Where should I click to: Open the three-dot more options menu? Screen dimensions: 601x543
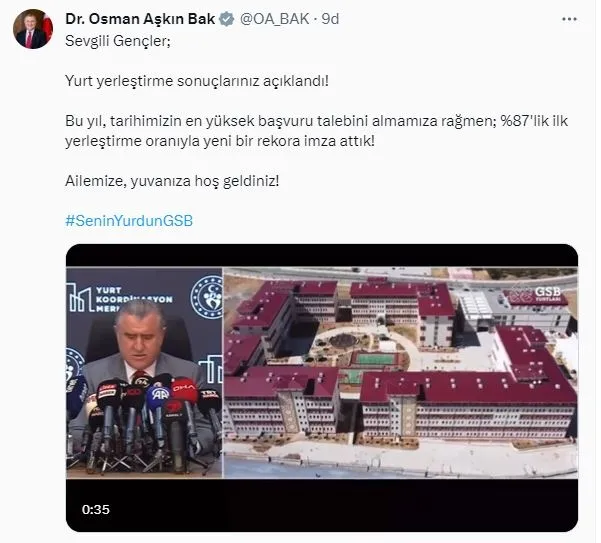tap(569, 19)
